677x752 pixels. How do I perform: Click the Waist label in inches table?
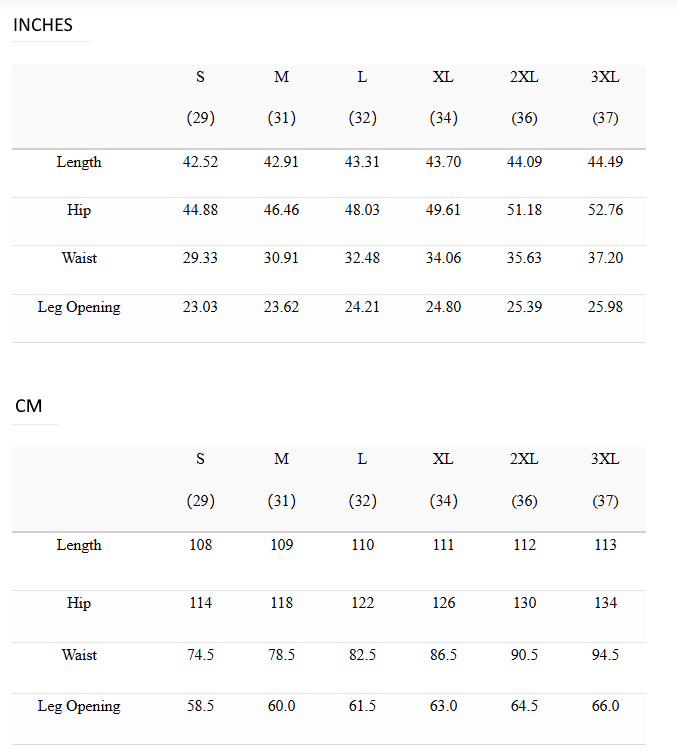(79, 258)
